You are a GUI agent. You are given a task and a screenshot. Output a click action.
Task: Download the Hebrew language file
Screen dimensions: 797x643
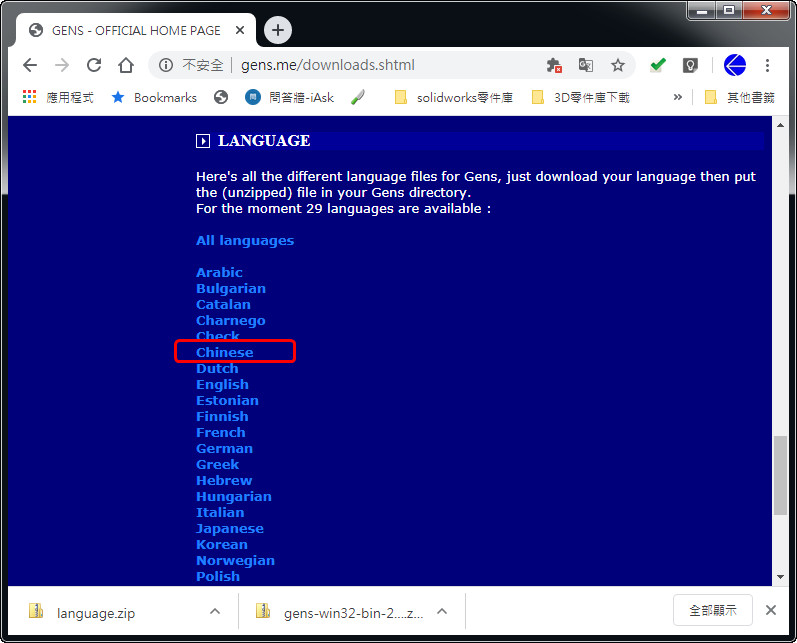coord(224,480)
